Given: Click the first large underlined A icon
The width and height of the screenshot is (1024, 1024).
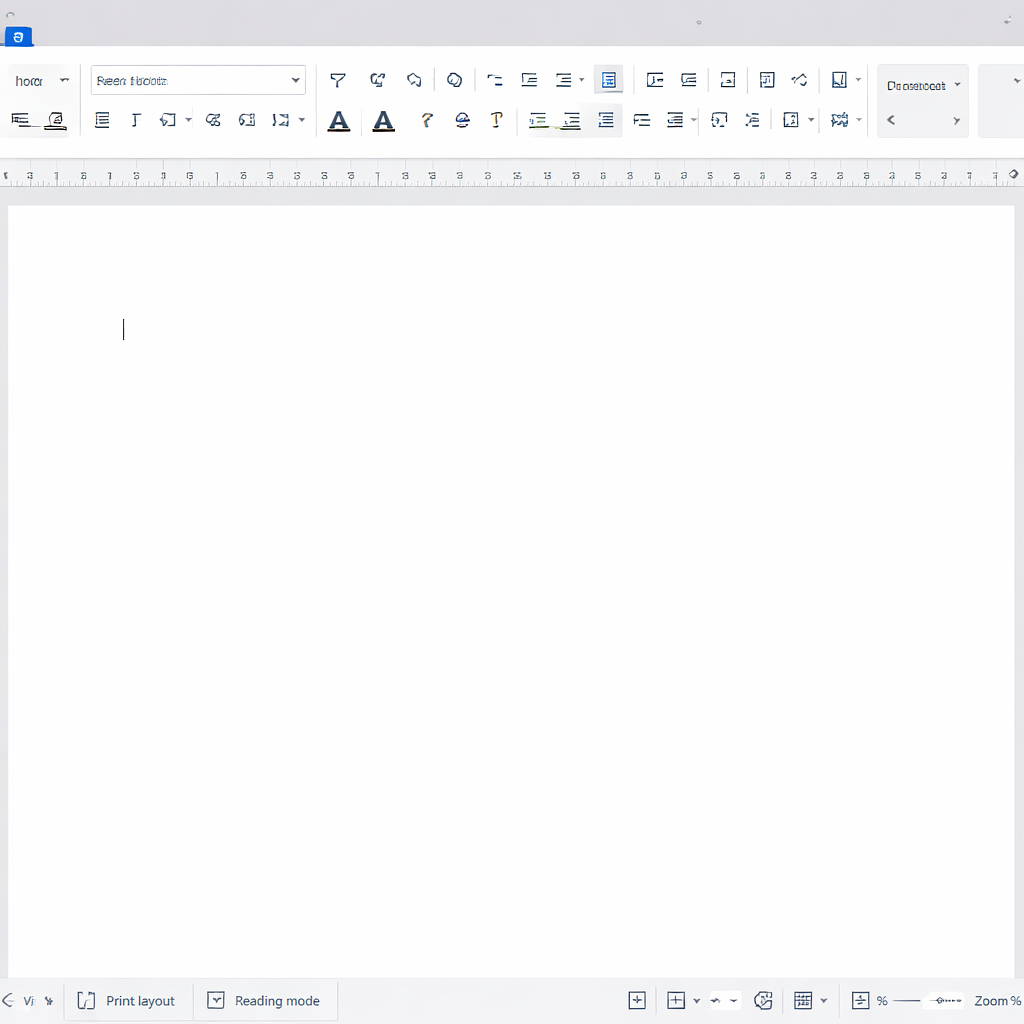Looking at the screenshot, I should [339, 121].
